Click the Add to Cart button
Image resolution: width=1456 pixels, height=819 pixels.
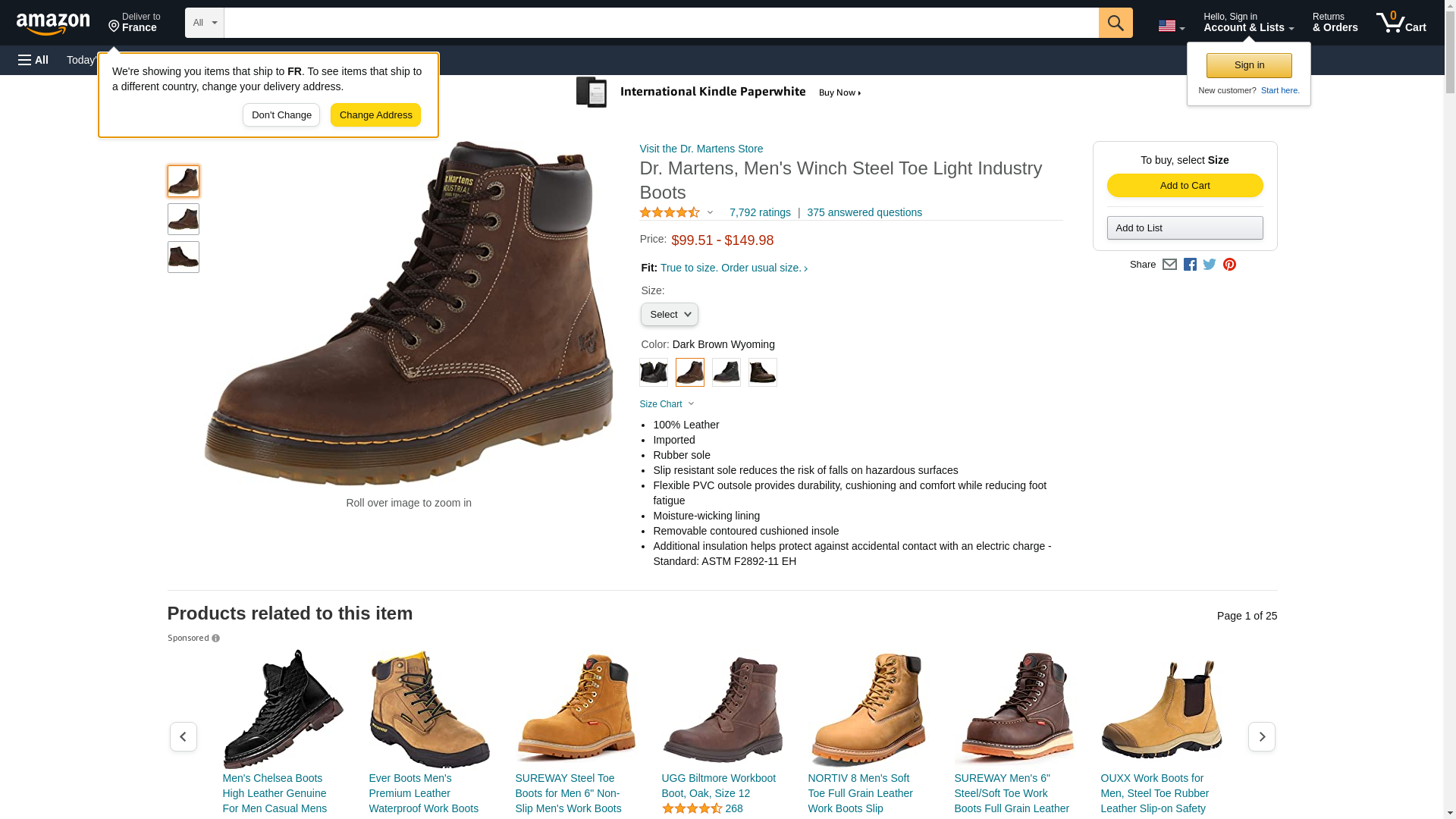tap(1185, 186)
